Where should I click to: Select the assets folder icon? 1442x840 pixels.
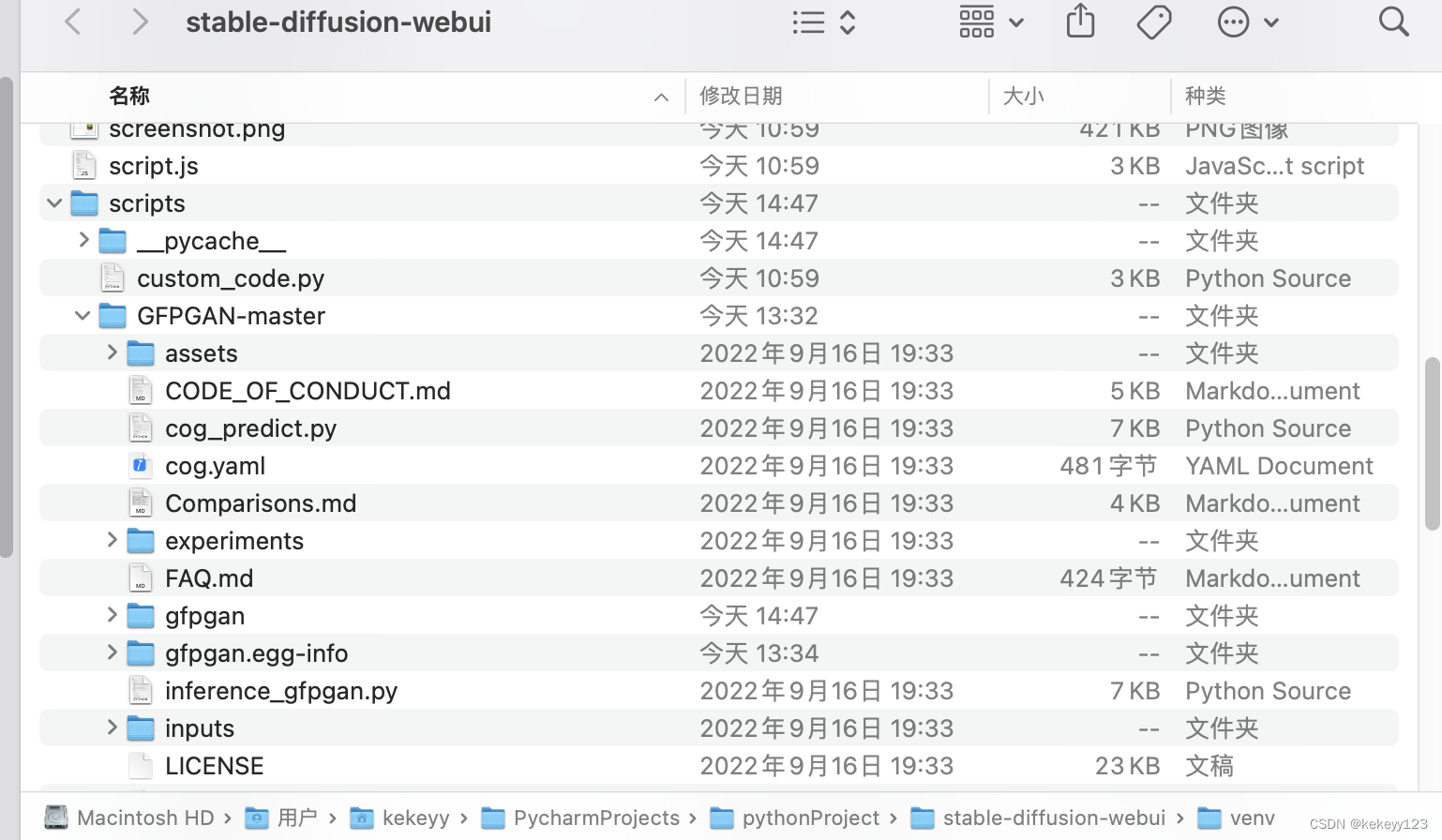[141, 352]
